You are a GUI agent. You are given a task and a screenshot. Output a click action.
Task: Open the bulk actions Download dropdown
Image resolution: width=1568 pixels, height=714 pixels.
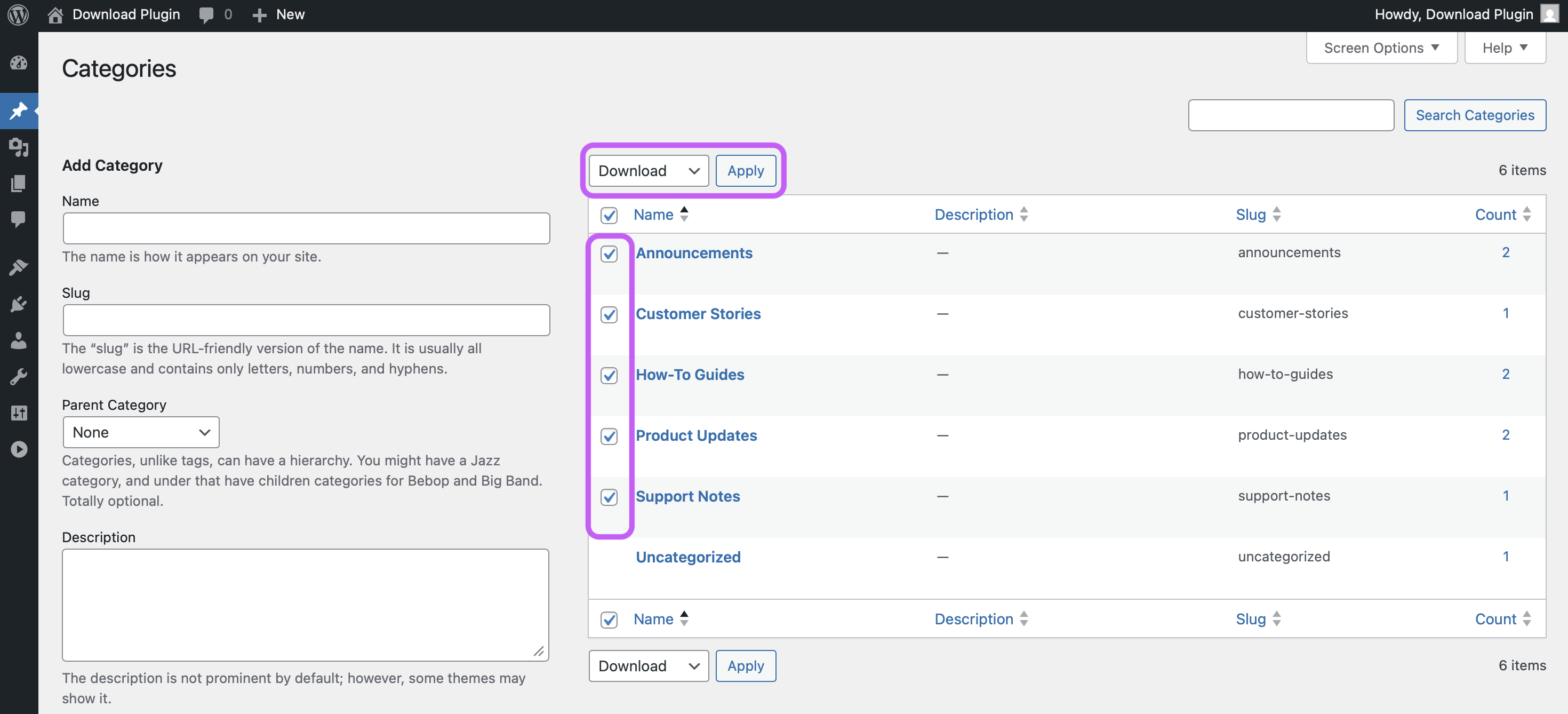coord(647,171)
